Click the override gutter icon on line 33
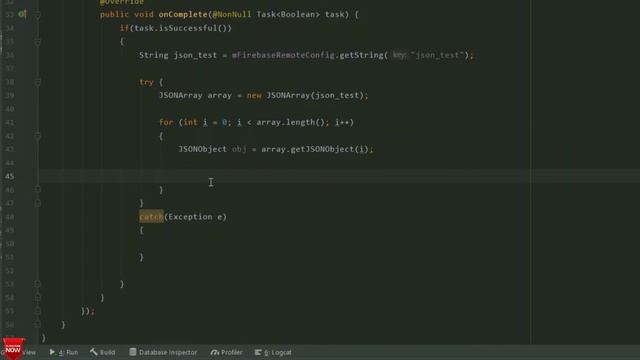This screenshot has width=640, height=360. (x=22, y=14)
